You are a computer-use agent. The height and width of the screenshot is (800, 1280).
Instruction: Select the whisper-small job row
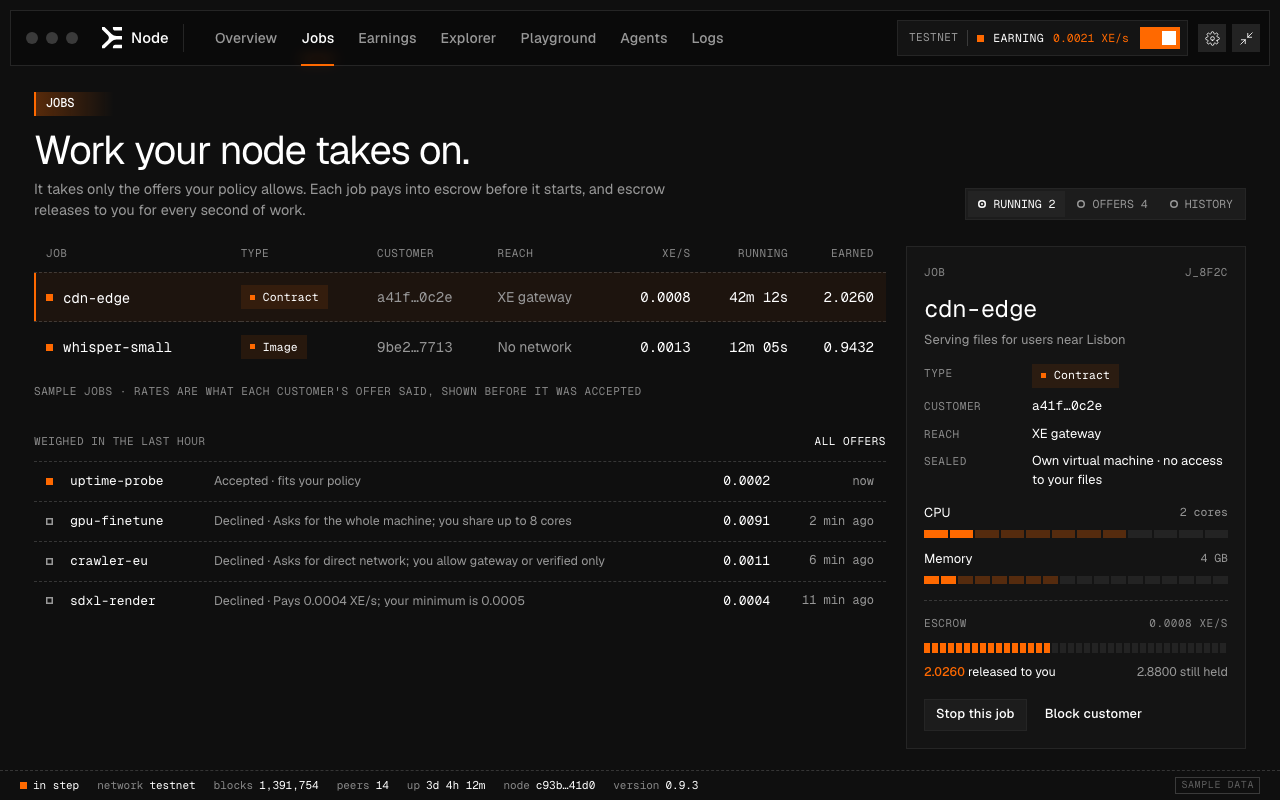[460, 347]
